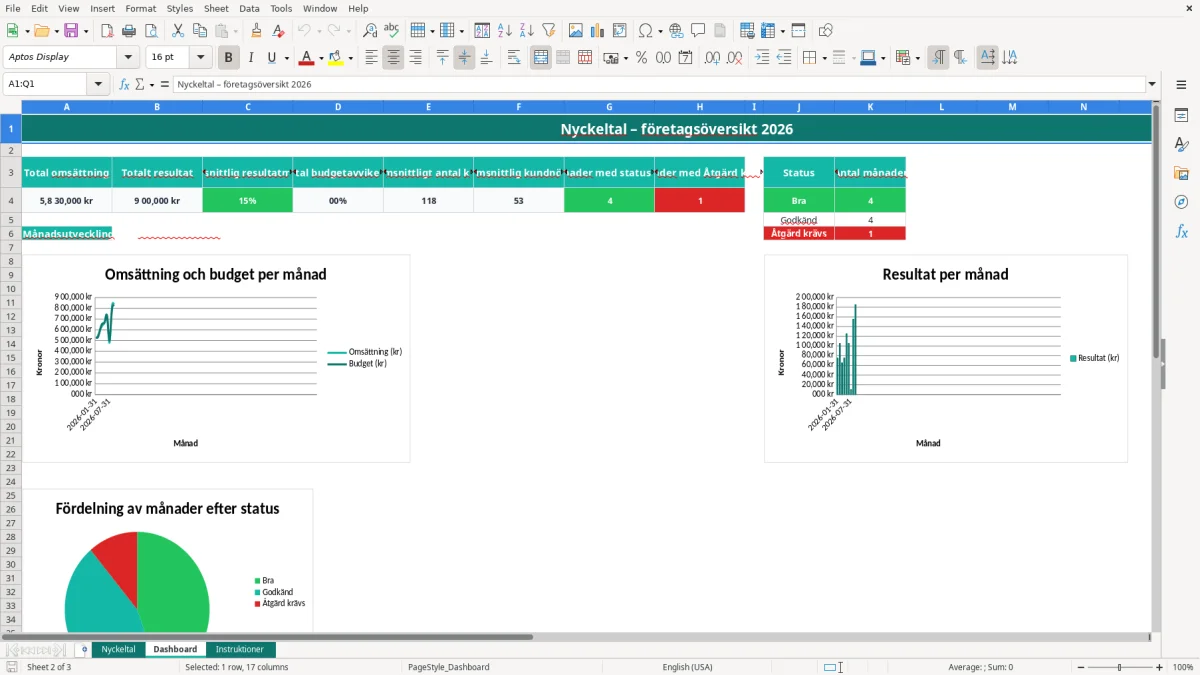1200x675 pixels.
Task: Toggle the AutoFilter funnel
Action: [x=548, y=31]
